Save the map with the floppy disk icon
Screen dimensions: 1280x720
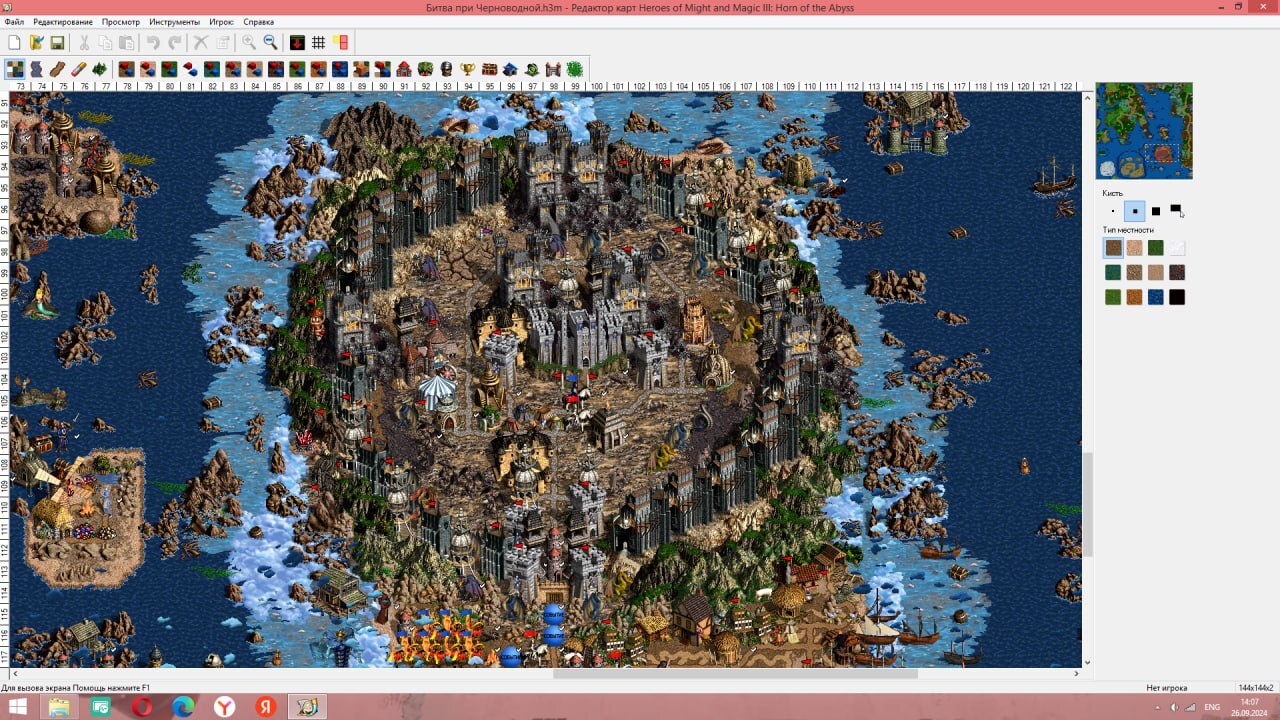(57, 42)
